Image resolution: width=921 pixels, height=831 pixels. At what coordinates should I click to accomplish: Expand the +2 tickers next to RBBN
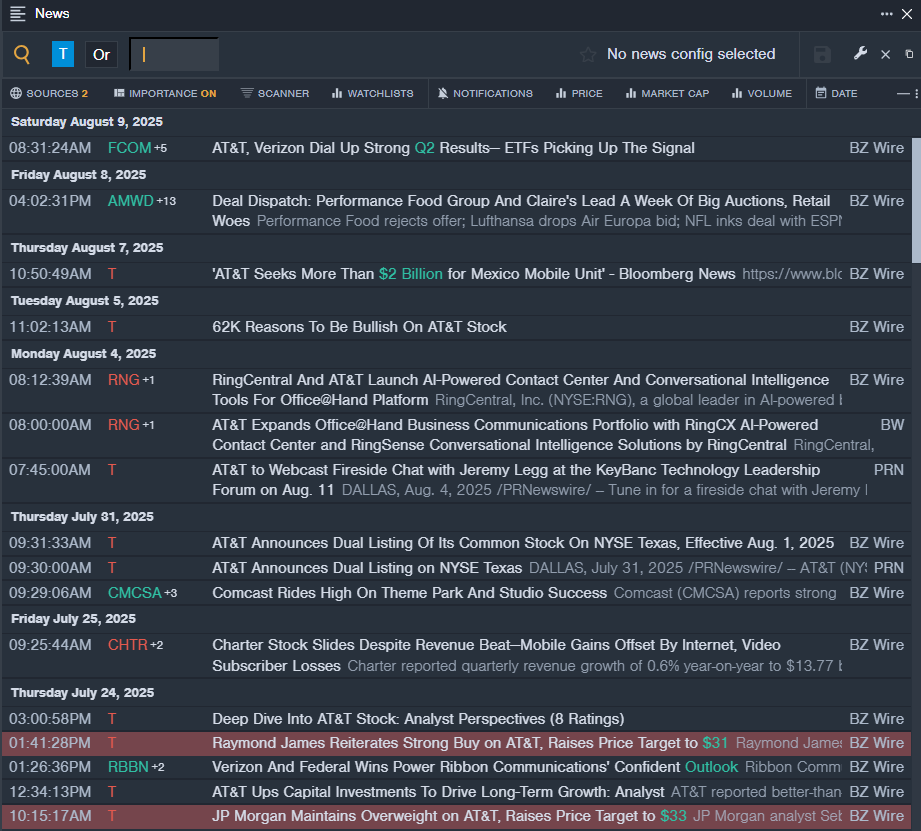(x=158, y=768)
